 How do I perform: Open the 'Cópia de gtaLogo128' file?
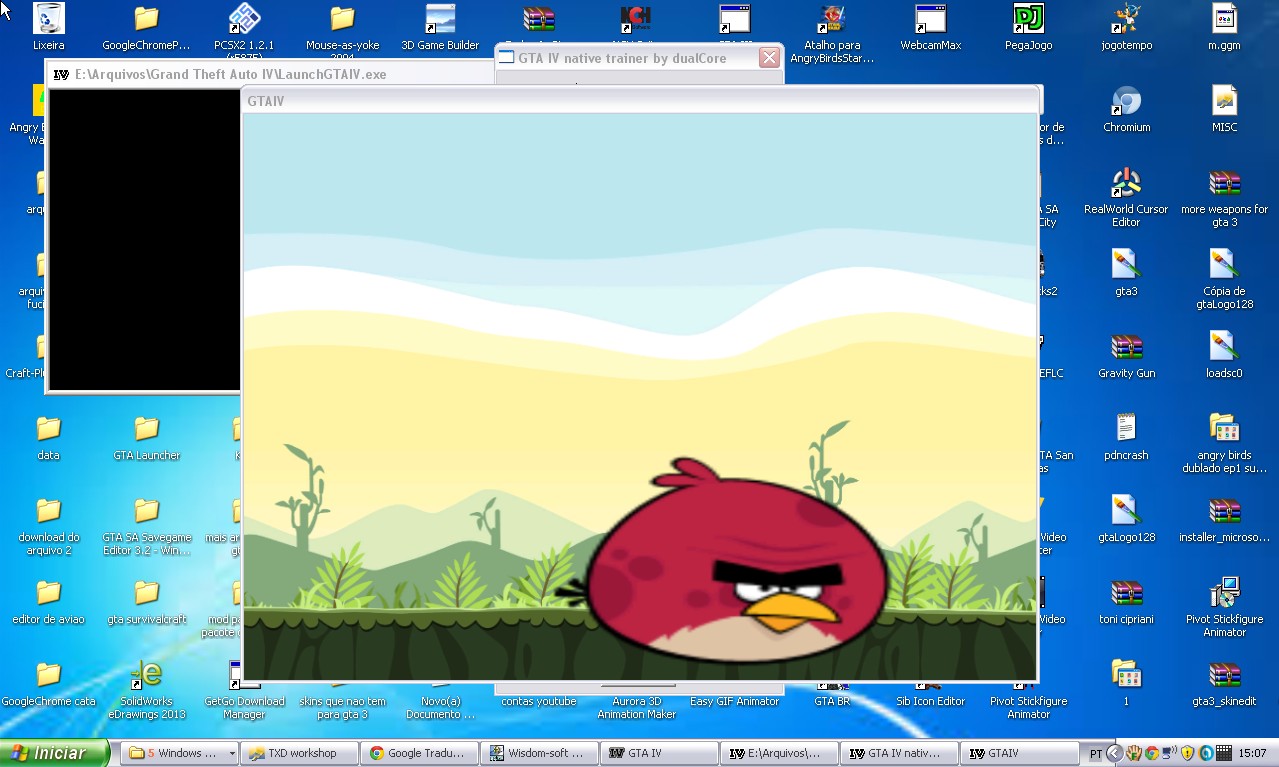(1224, 265)
